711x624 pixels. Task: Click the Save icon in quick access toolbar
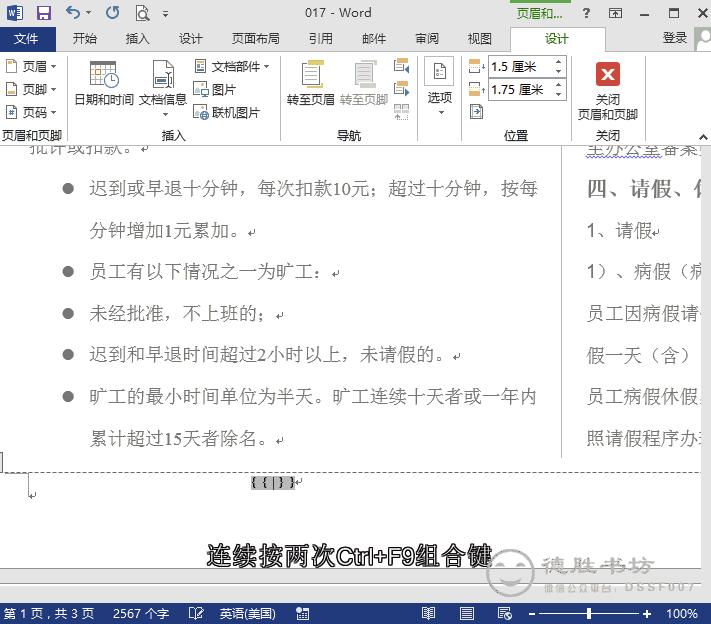(44, 13)
